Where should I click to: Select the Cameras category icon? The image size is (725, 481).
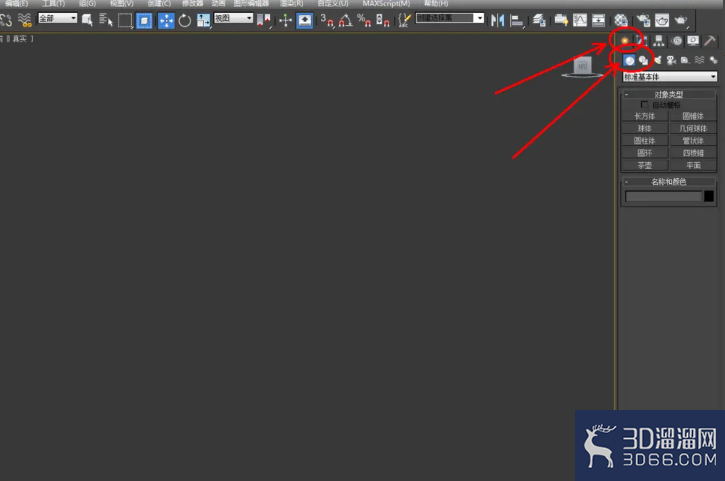click(x=671, y=60)
